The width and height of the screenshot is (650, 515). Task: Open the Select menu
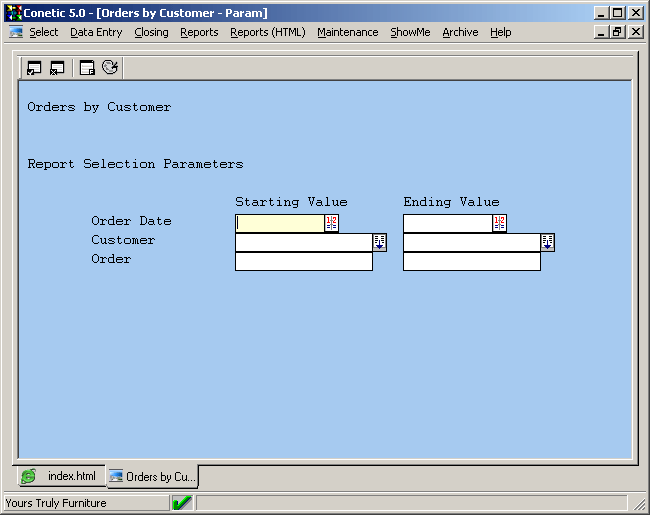click(43, 32)
